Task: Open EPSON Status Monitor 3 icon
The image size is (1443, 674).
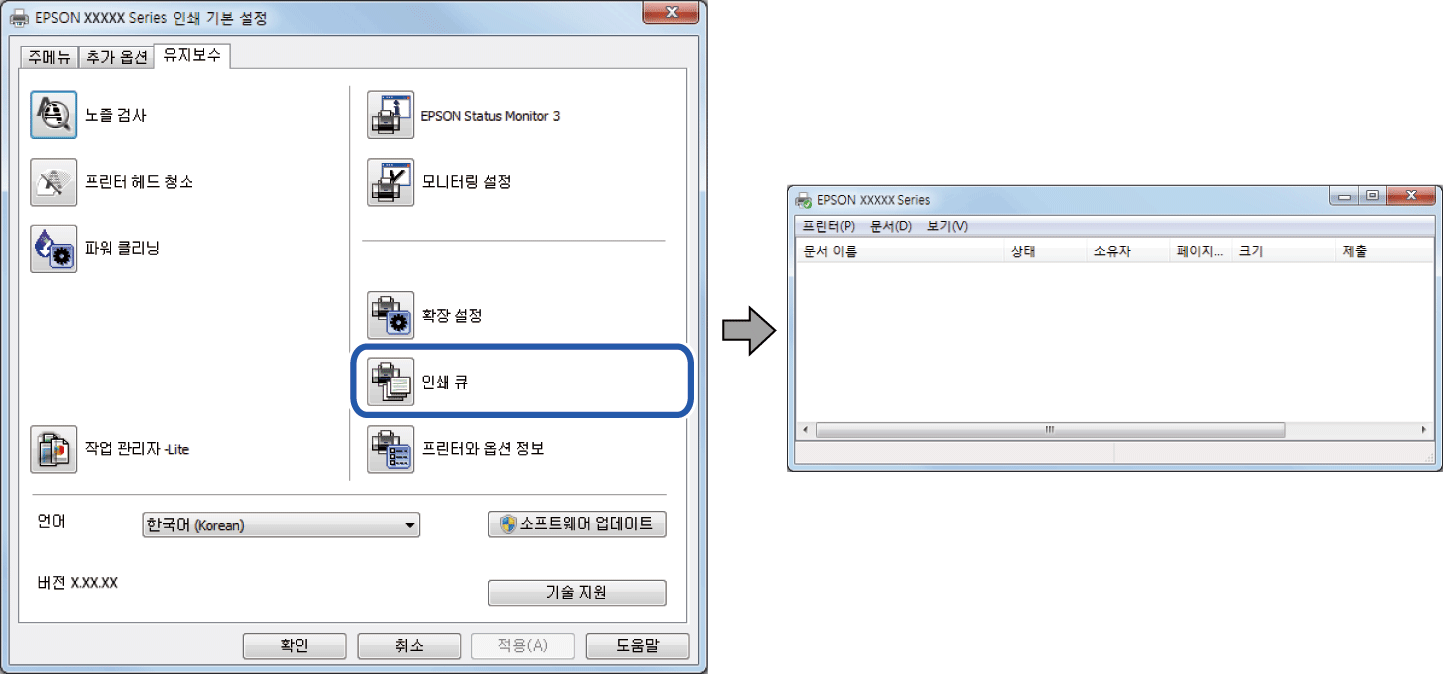Action: pos(390,115)
